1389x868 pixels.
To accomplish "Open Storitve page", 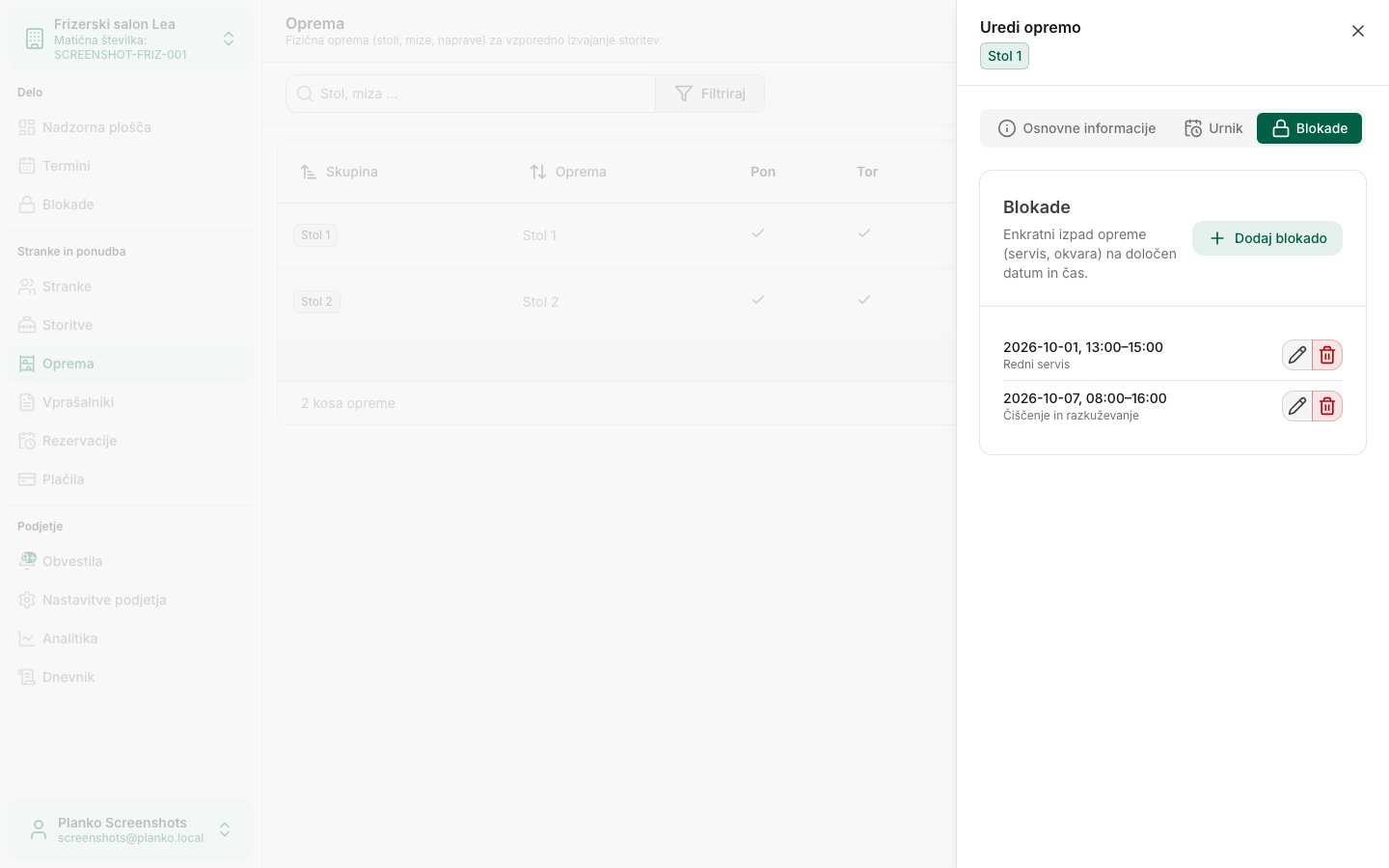I will (131, 325).
